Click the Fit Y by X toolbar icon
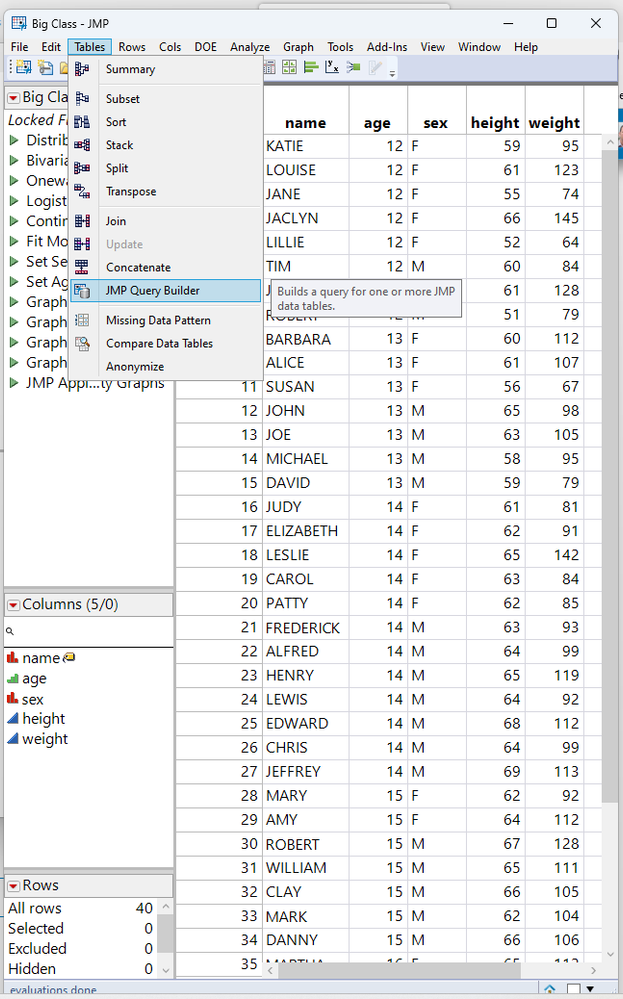Viewport: 623px width, 999px height. tap(332, 68)
